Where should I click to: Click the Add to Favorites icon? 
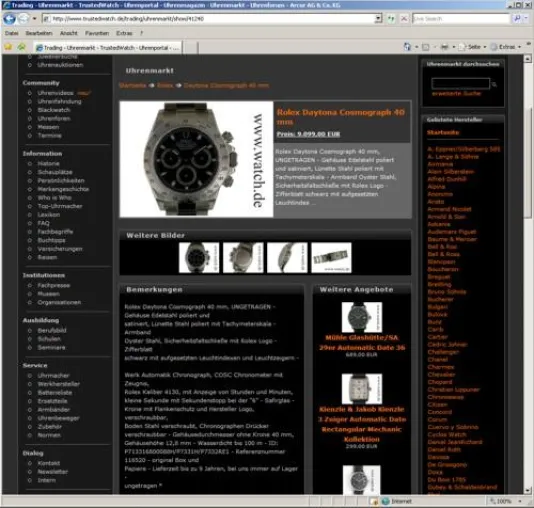click(21, 47)
